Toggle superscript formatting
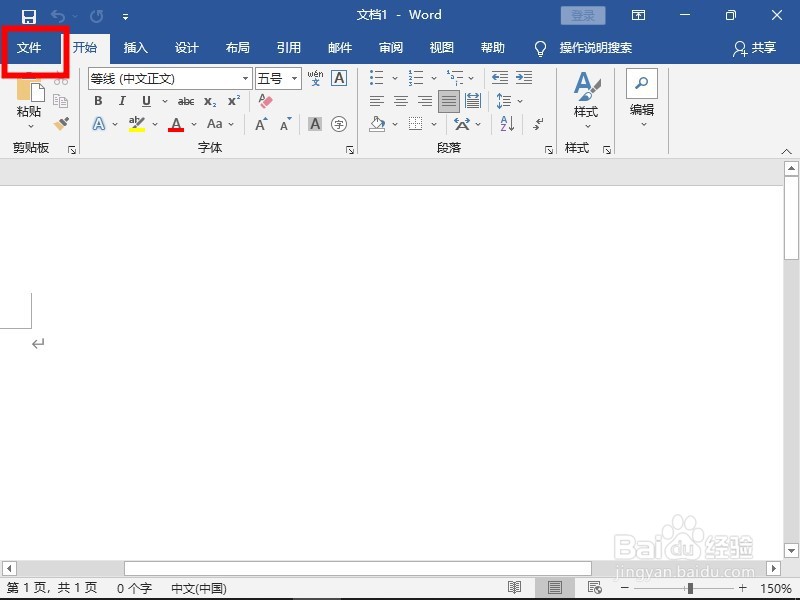 (x=234, y=101)
